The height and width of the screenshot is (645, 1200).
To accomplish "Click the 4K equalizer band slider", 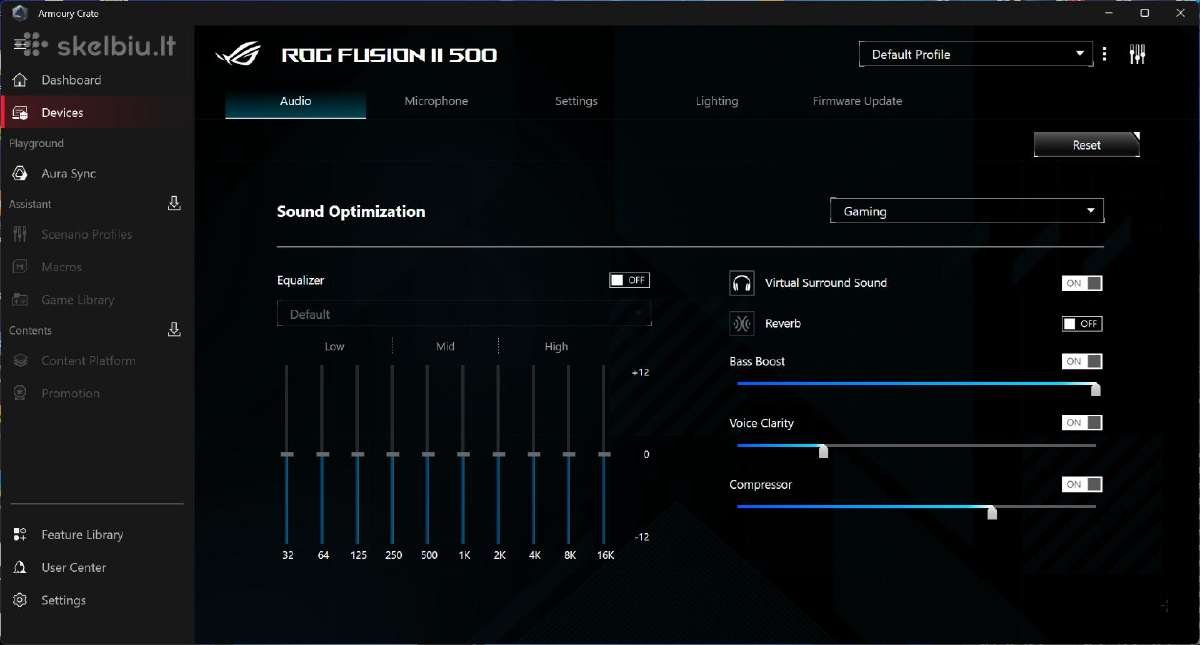I will [x=534, y=454].
